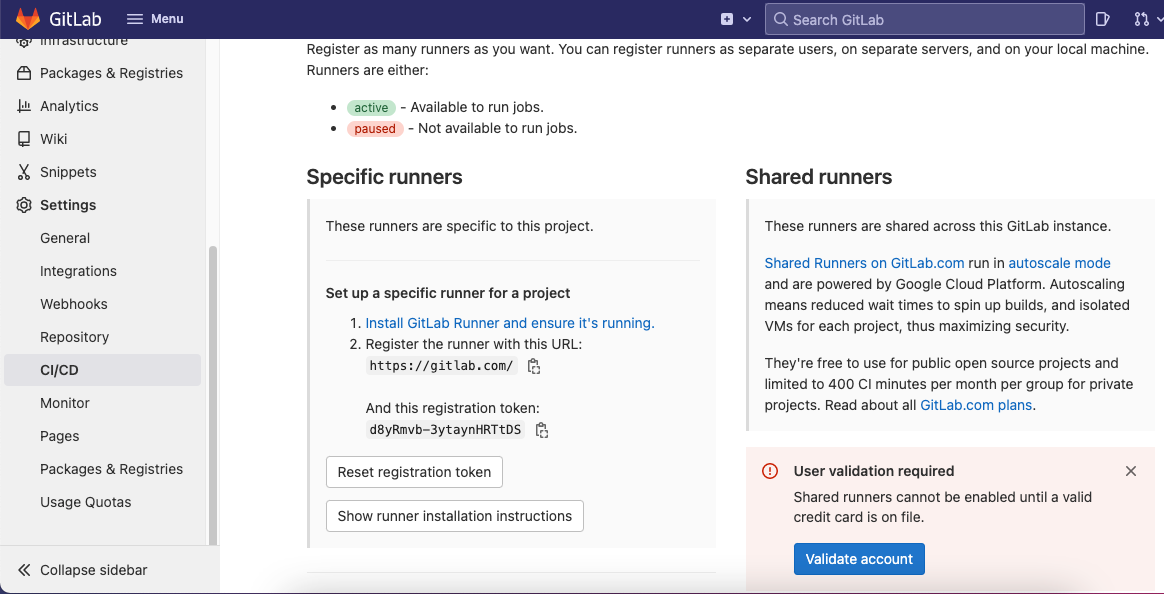1164x594 pixels.
Task: Click the Packages & Registries box icon
Action: [x=24, y=73]
